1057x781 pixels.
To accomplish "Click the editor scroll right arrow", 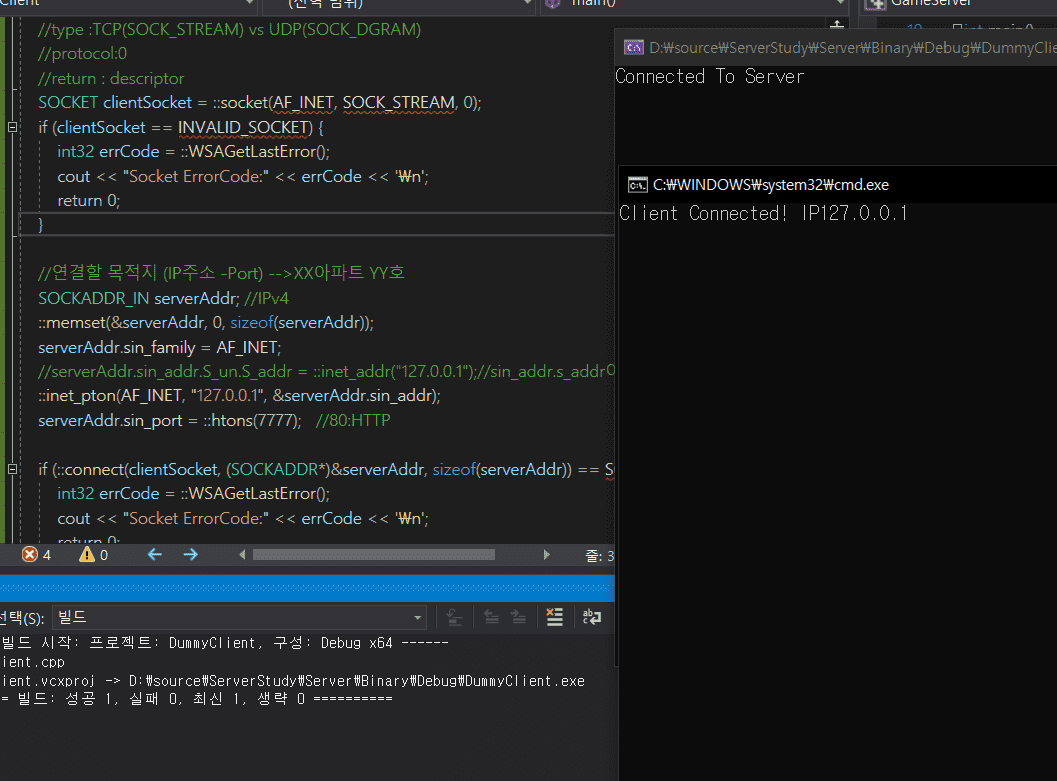I will [x=546, y=554].
